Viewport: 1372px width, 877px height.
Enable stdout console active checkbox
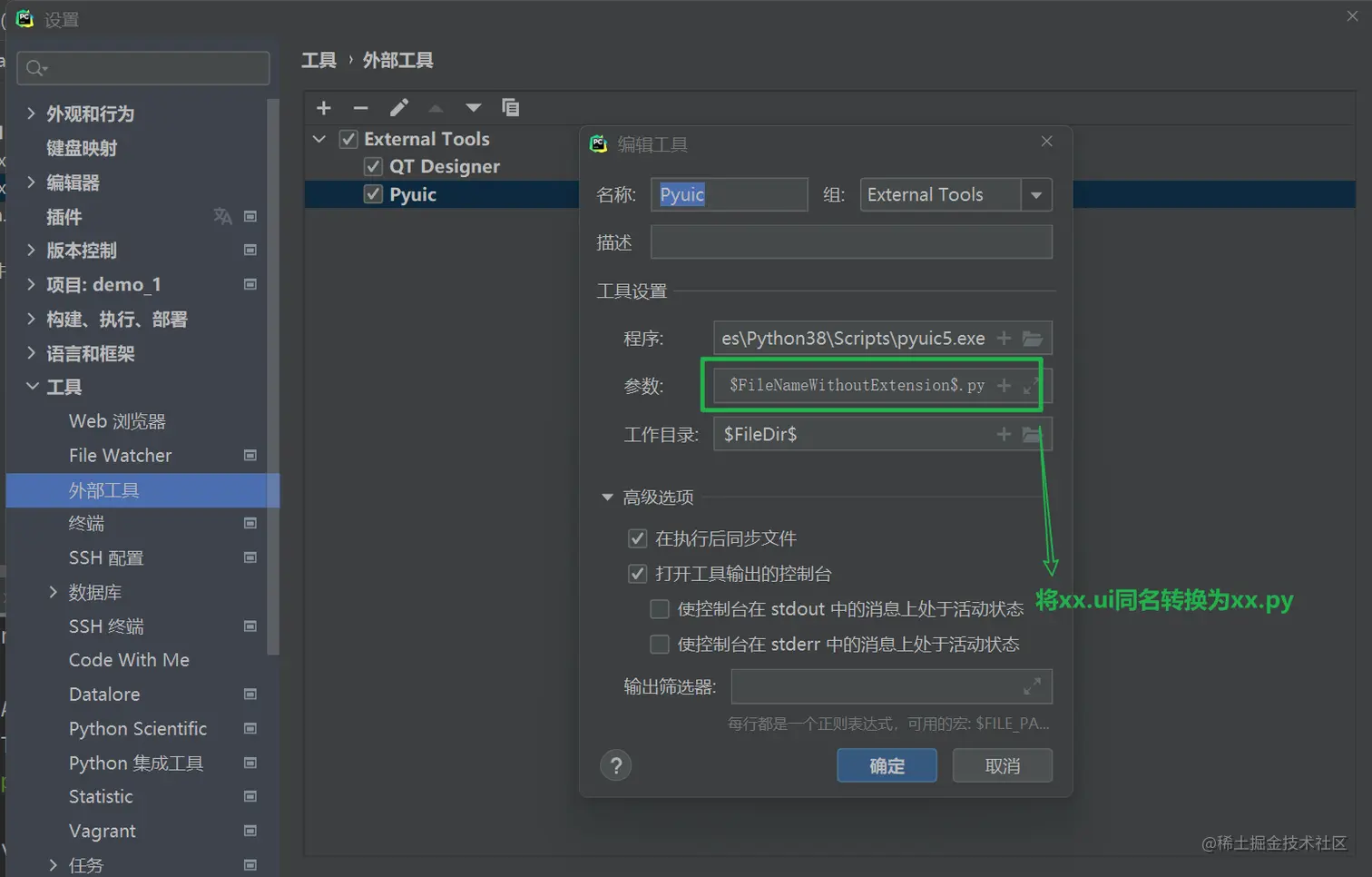tap(660, 608)
